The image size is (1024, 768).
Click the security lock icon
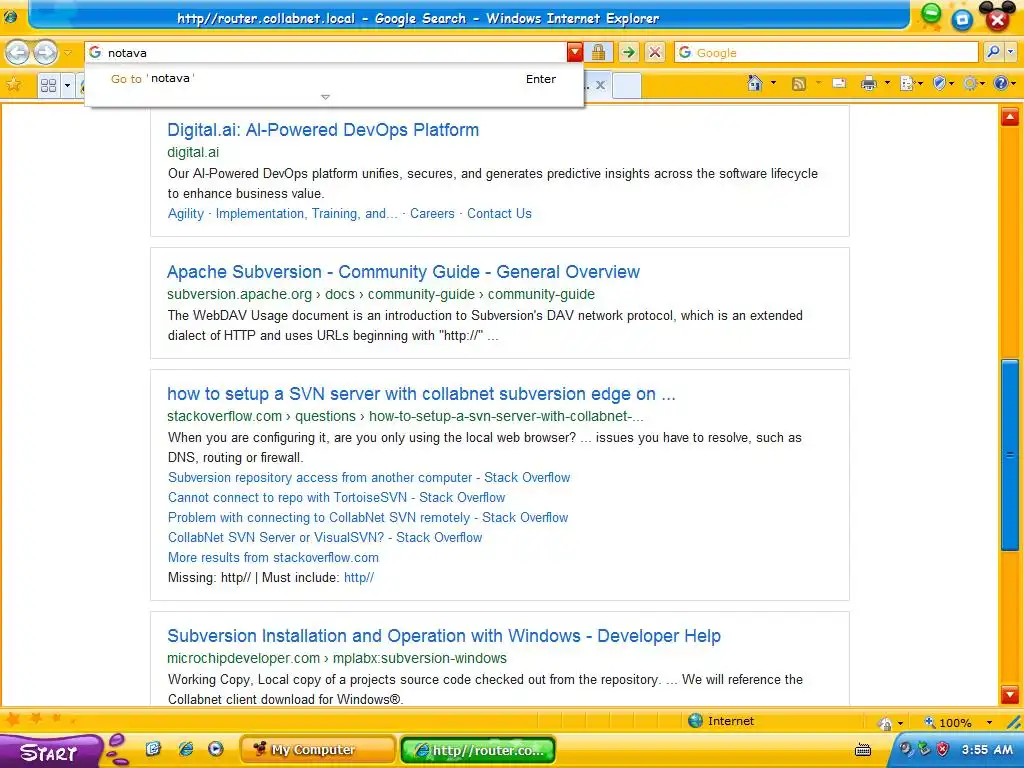[x=598, y=52]
